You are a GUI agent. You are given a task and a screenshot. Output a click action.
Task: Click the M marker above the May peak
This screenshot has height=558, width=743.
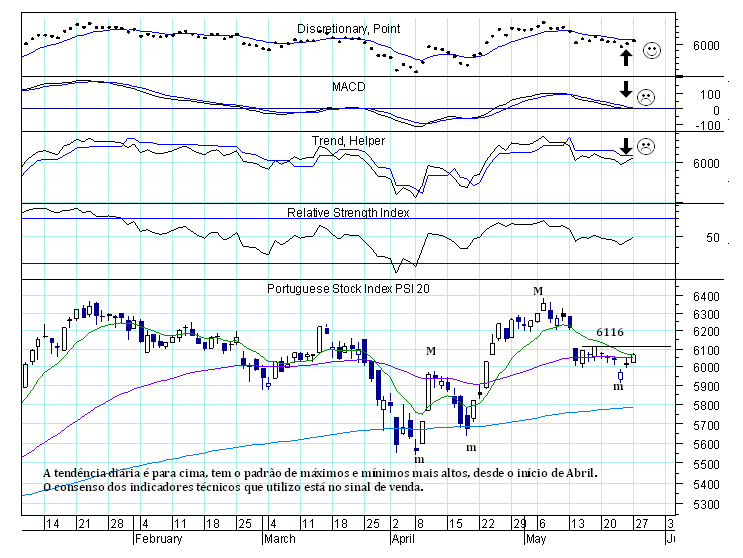538,291
